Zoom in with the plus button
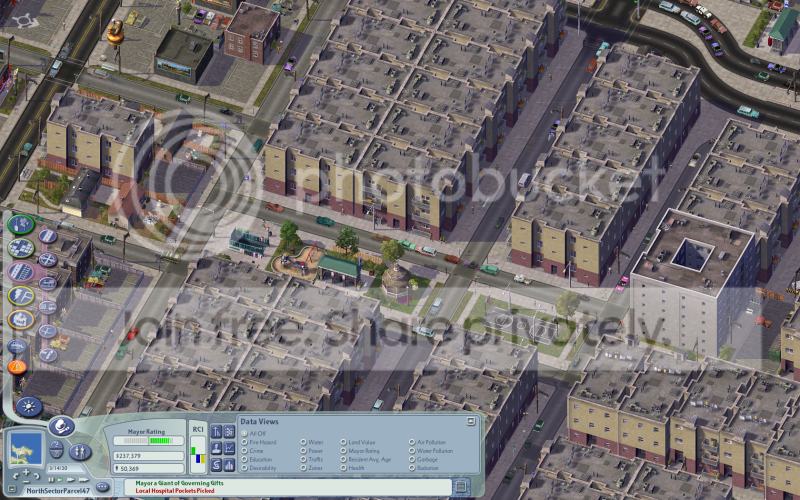This screenshot has width=800, height=500. tap(26, 472)
